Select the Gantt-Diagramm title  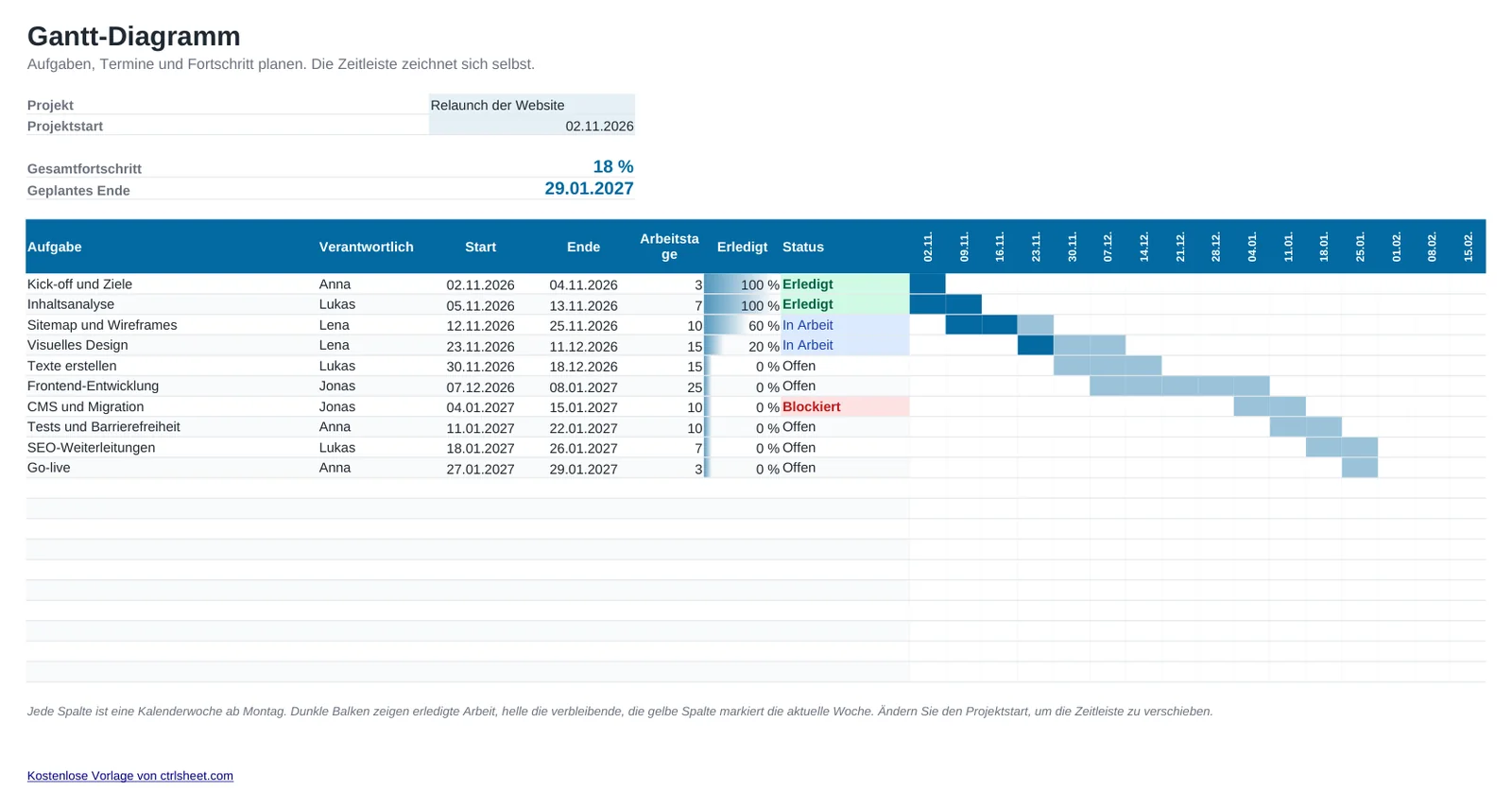point(134,36)
